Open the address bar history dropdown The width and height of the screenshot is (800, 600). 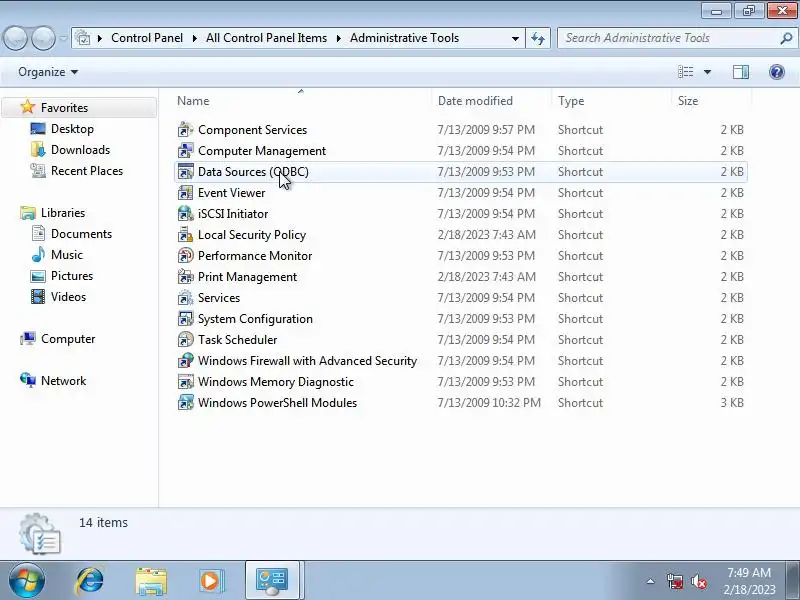click(515, 38)
